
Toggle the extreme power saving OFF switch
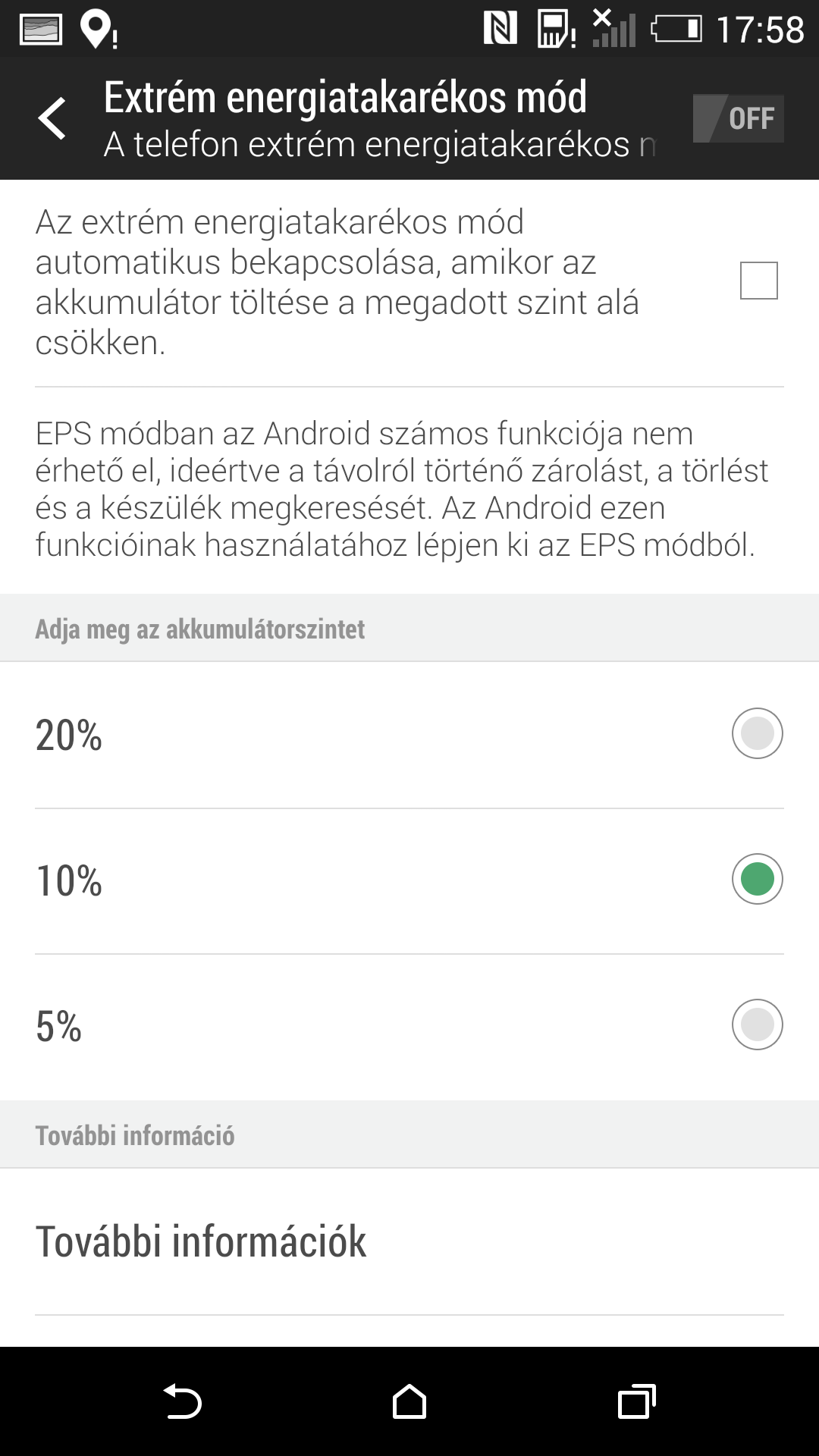pyautogui.click(x=738, y=118)
